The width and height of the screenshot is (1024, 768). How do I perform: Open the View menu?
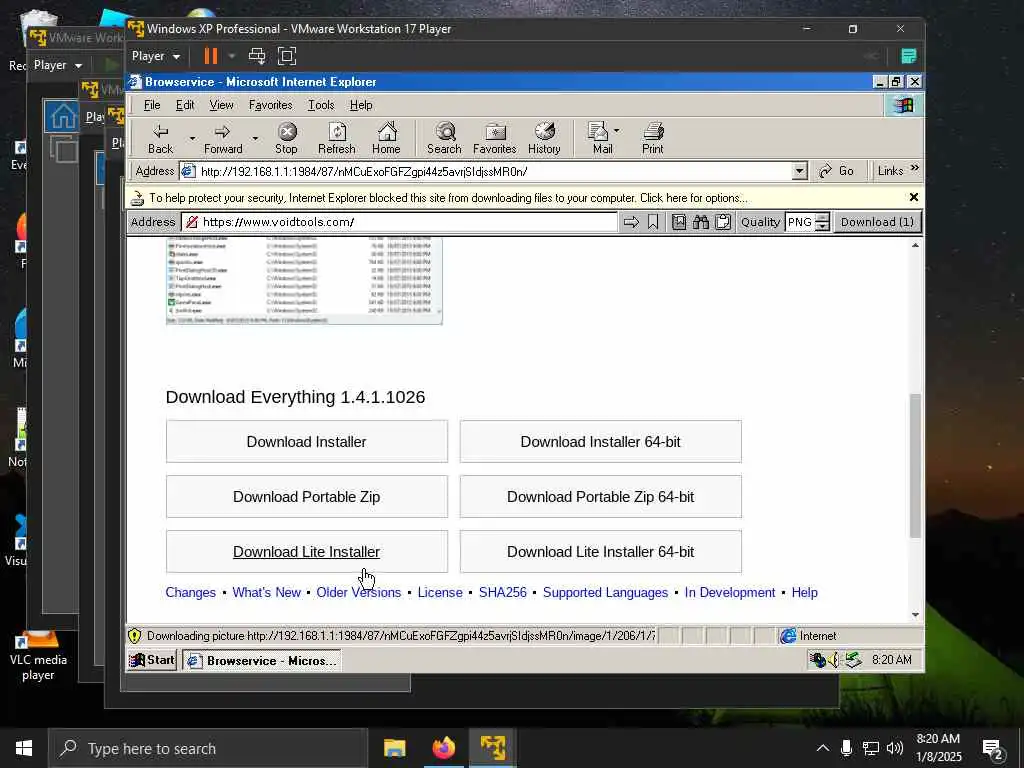(221, 105)
